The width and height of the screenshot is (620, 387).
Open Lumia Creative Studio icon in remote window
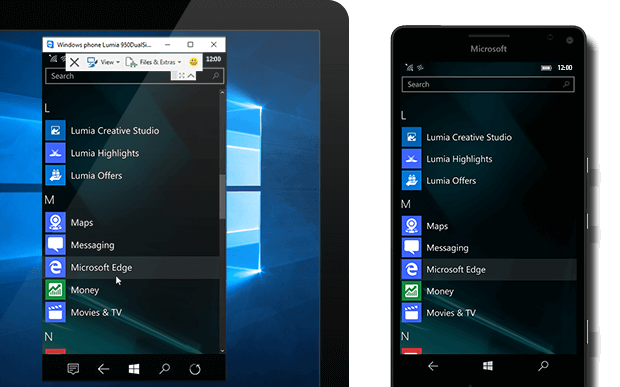coord(55,130)
